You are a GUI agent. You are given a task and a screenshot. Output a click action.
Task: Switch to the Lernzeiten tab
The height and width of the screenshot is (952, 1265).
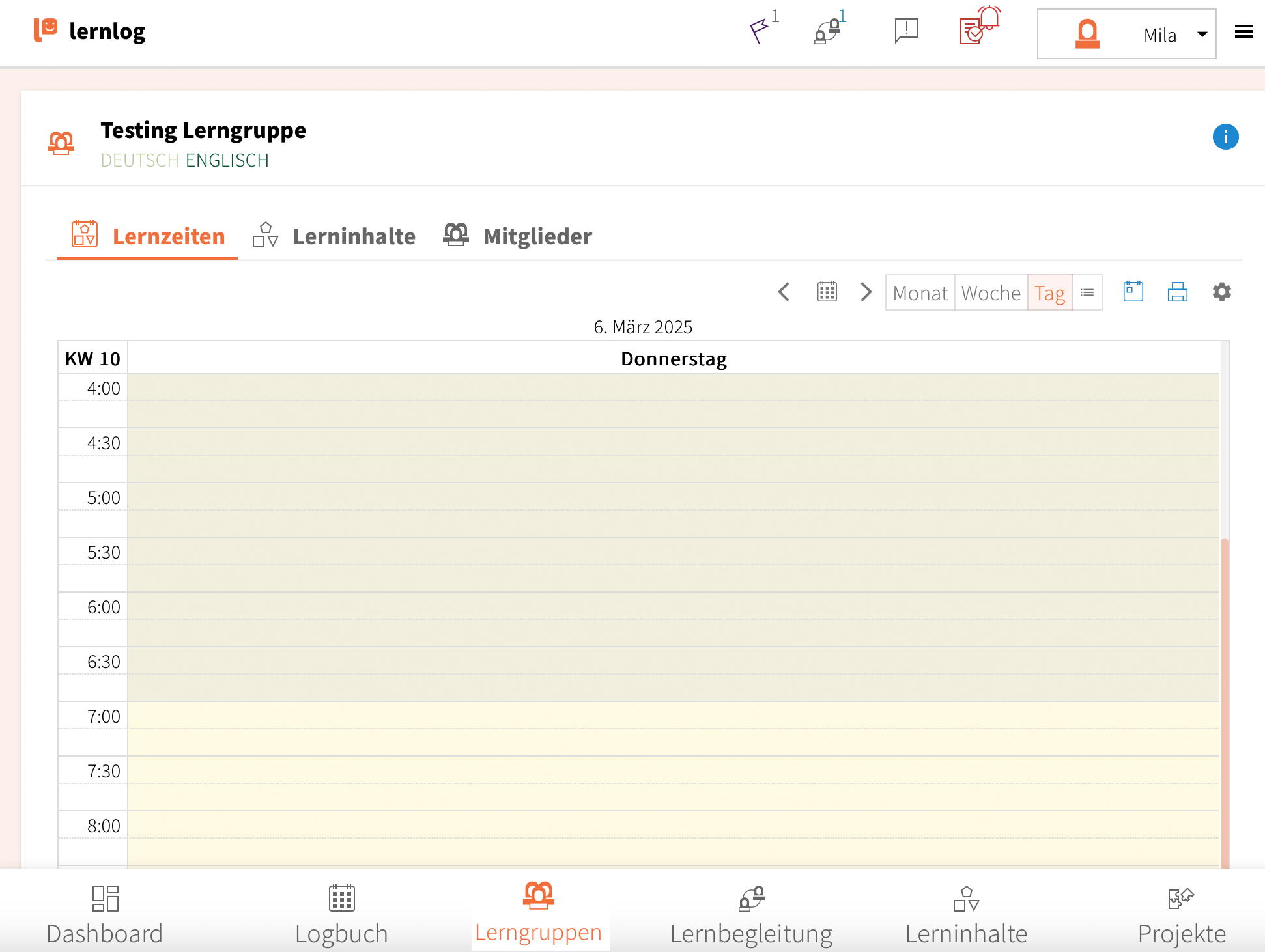coord(148,236)
